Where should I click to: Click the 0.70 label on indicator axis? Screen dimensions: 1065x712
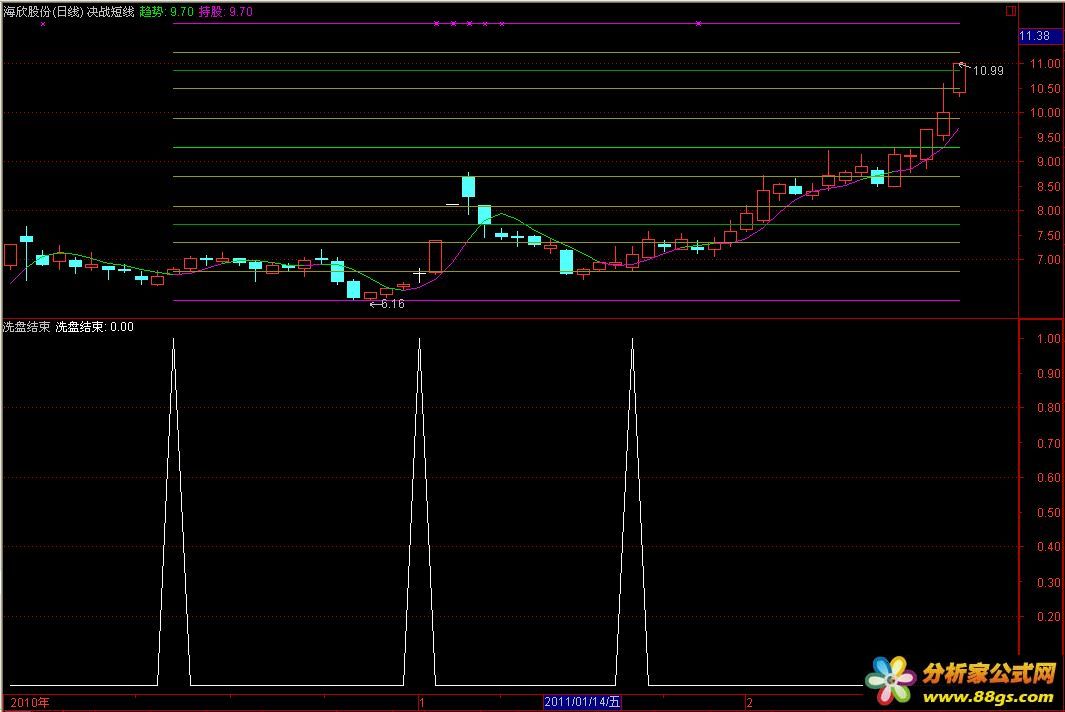point(1049,443)
